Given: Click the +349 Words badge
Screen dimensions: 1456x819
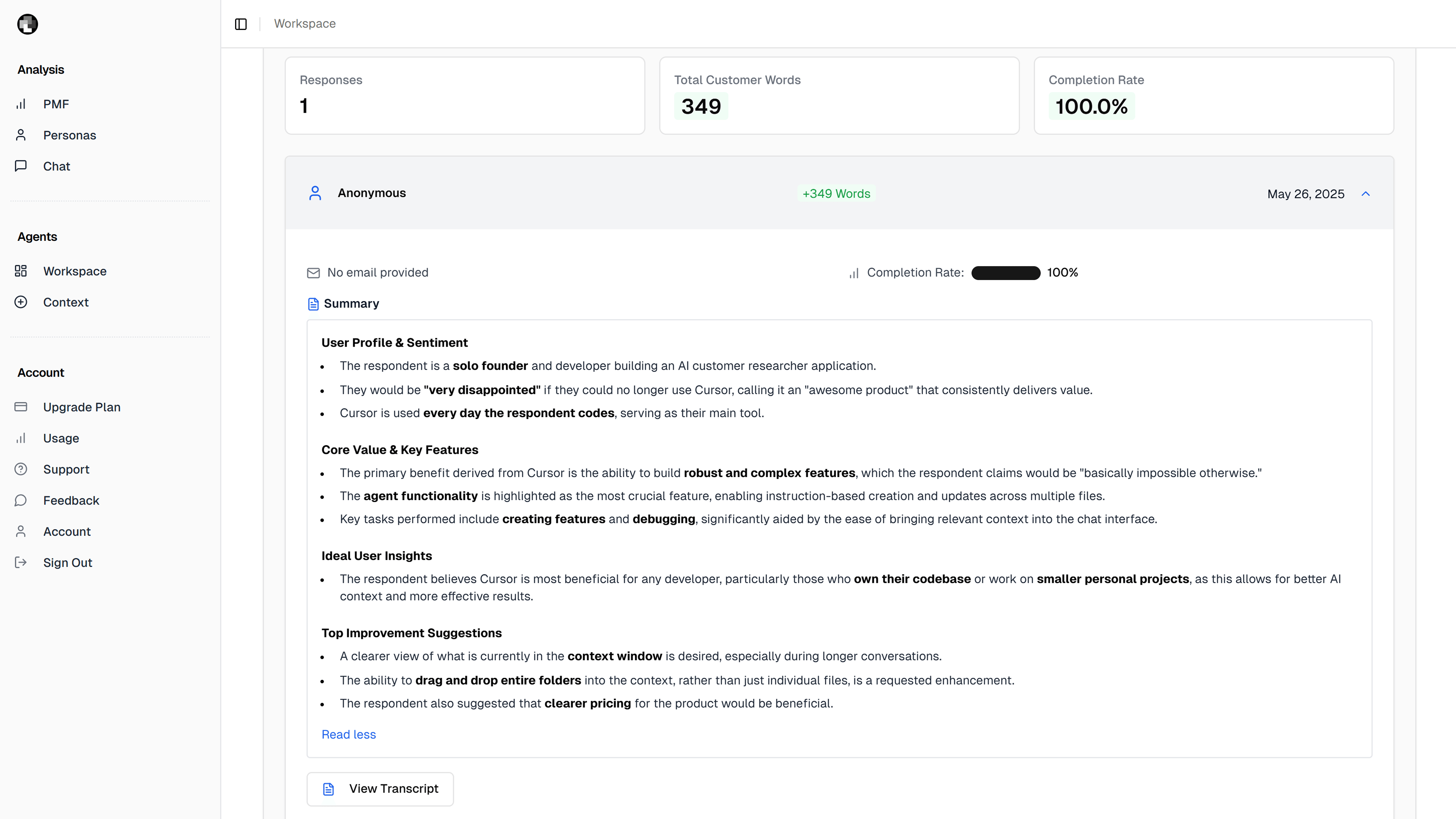Looking at the screenshot, I should (x=836, y=193).
